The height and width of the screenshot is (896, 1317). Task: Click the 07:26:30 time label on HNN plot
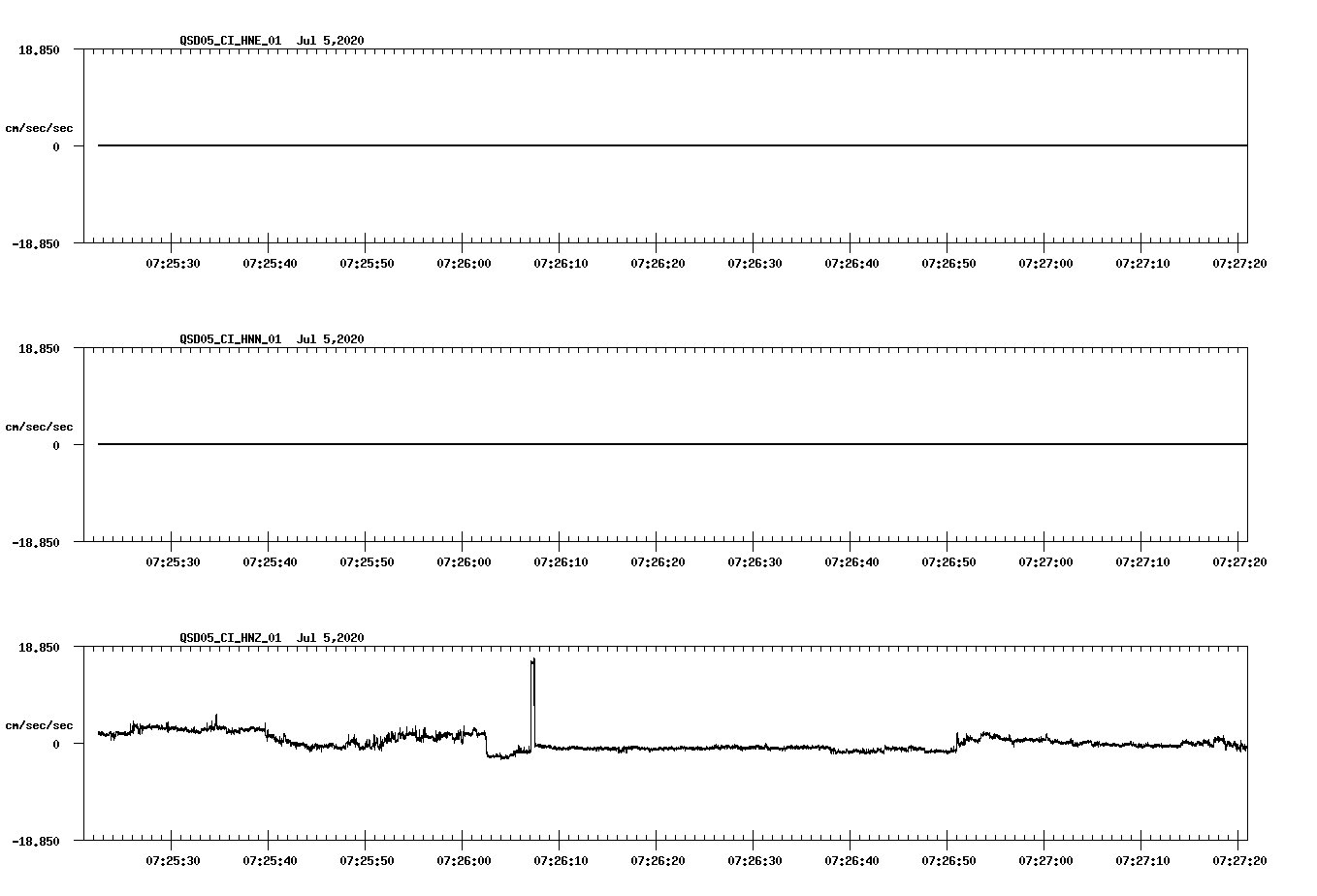click(x=755, y=561)
